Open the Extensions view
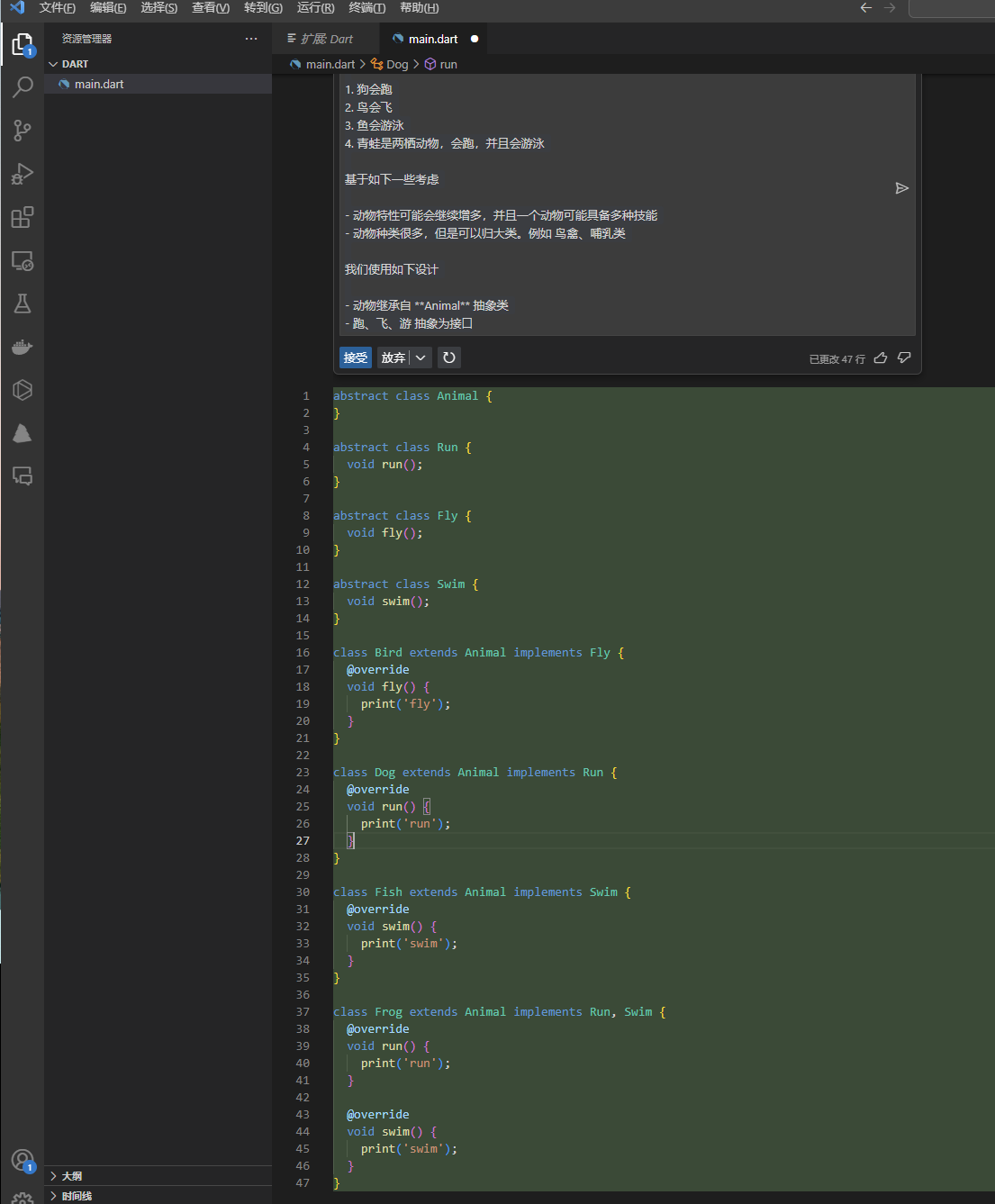 23,217
